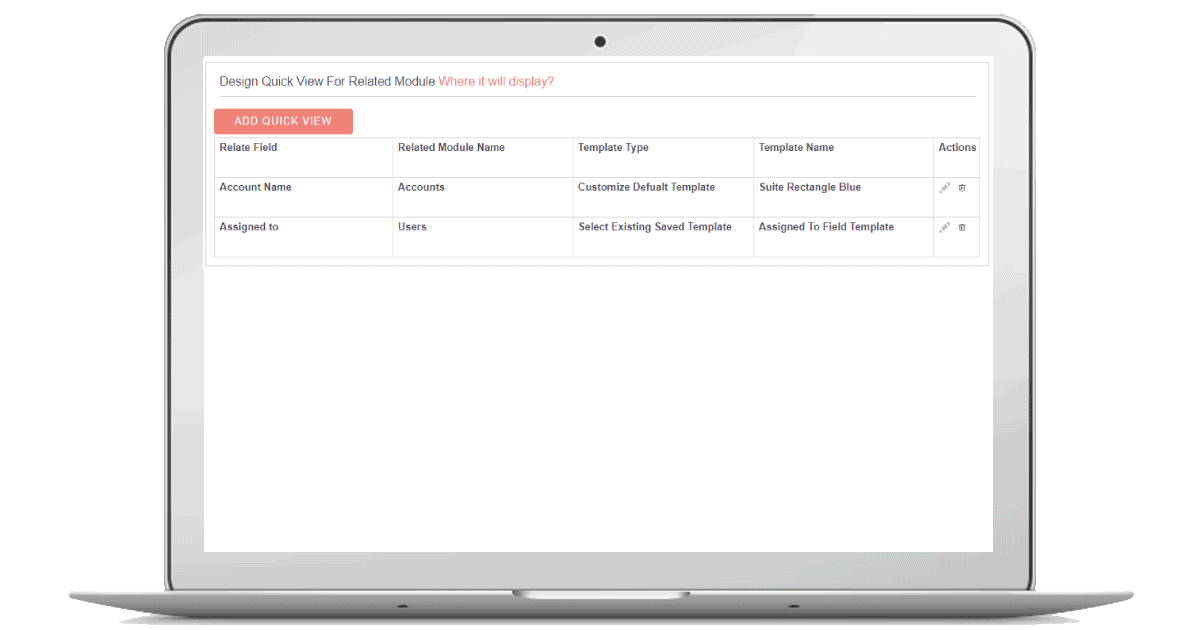Click the Template Name column header
Viewport: 1200px width, 630px height.
coord(796,148)
